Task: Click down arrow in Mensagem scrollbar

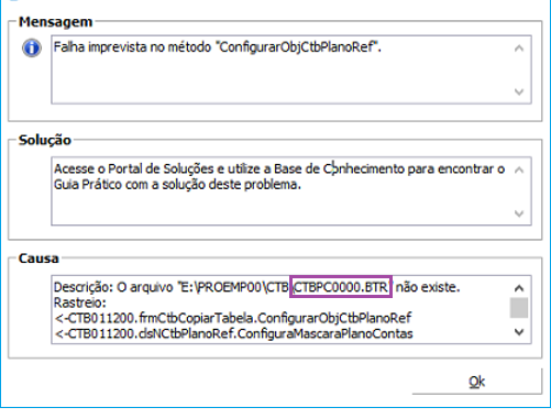Action: point(519,92)
